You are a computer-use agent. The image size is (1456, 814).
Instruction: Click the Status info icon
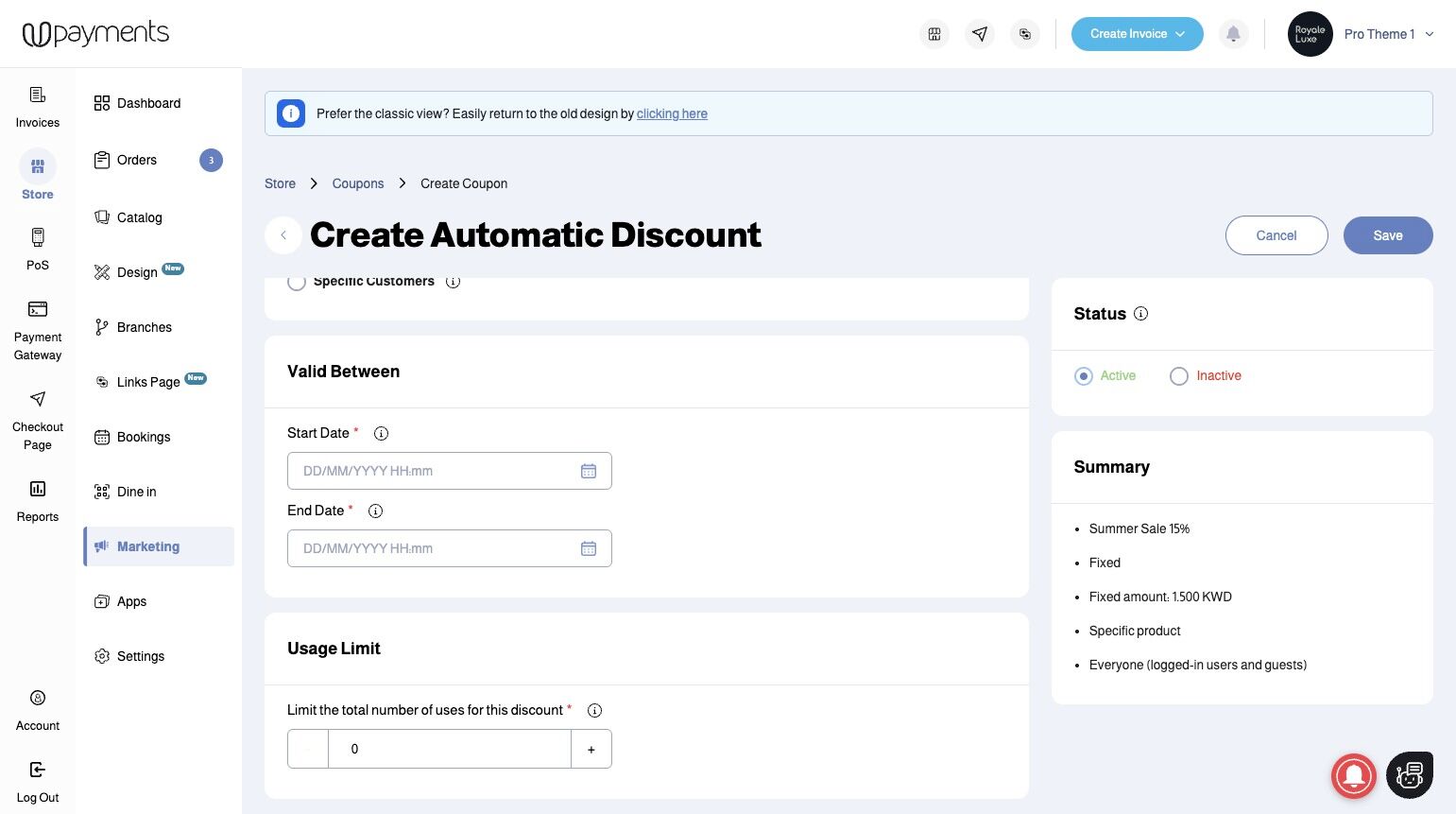(x=1141, y=314)
